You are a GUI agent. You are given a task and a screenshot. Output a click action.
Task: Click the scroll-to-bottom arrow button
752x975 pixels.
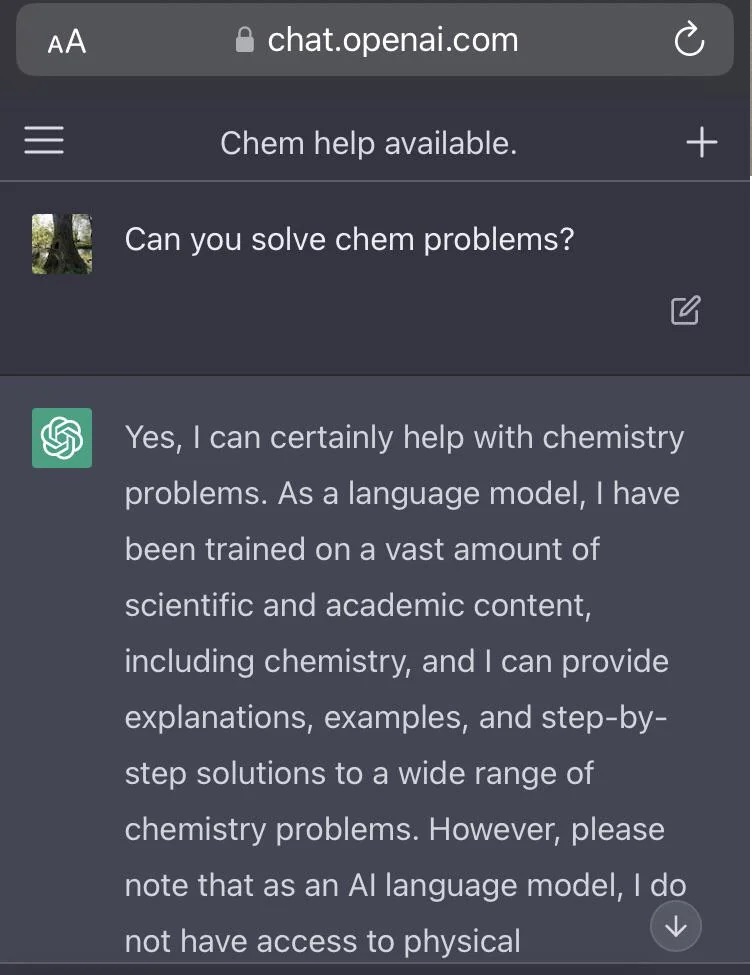coord(676,927)
